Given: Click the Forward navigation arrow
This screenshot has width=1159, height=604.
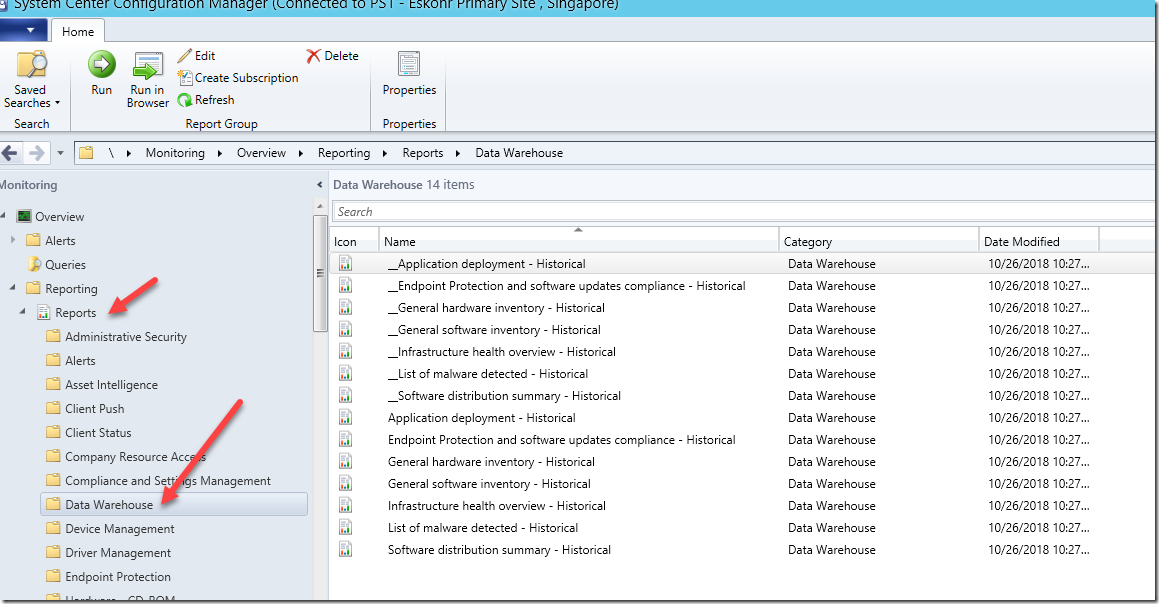Looking at the screenshot, I should point(35,153).
